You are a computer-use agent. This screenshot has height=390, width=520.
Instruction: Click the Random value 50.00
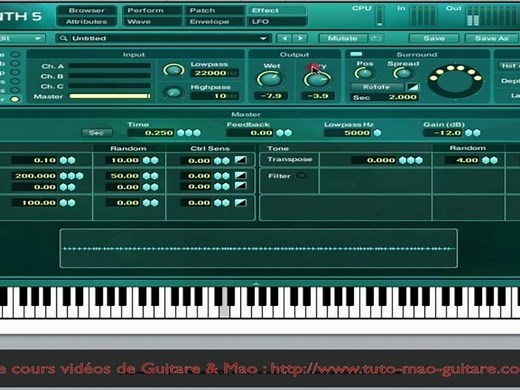pyautogui.click(x=123, y=176)
